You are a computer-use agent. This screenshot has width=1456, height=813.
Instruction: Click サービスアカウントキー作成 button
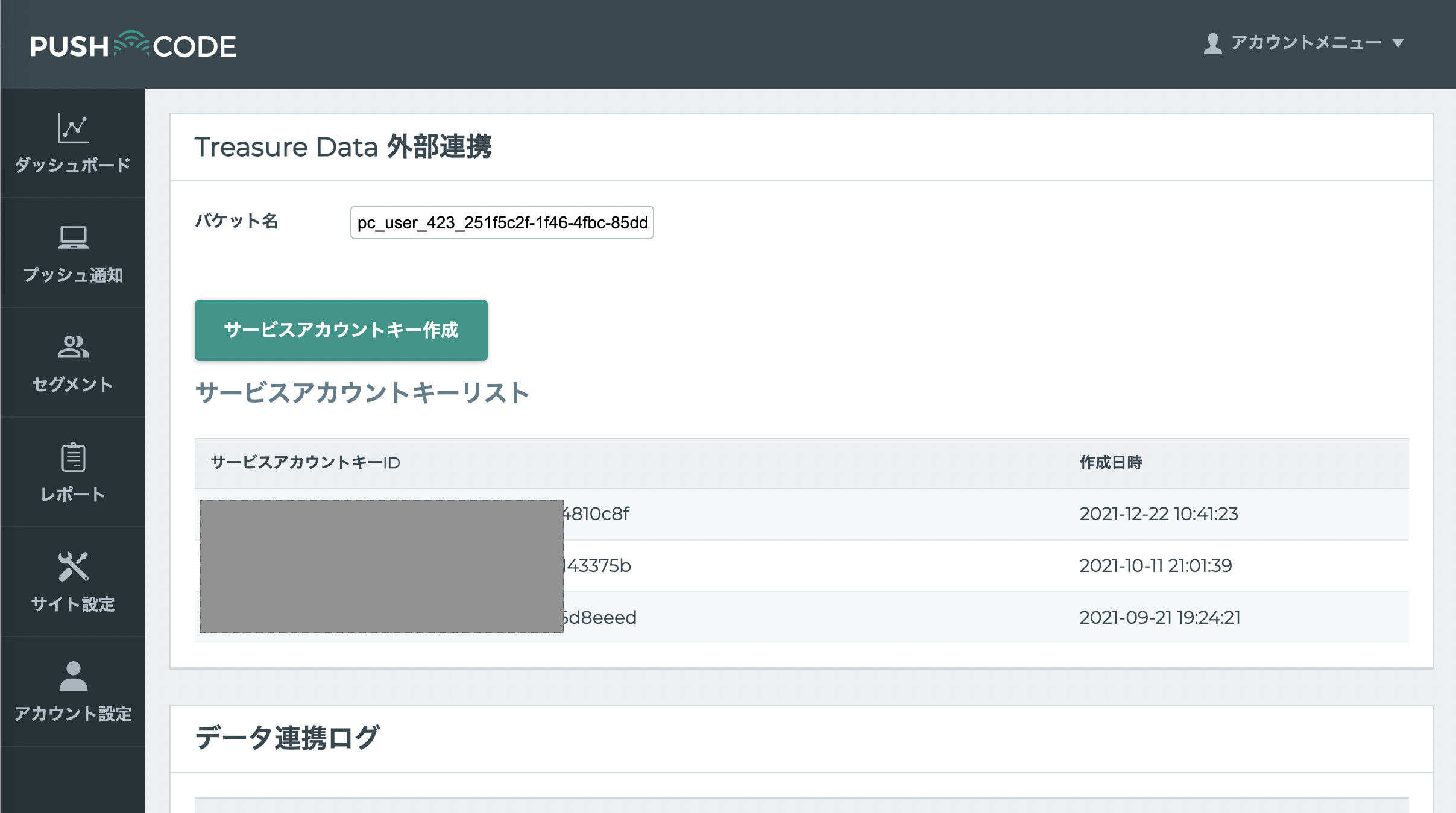tap(341, 330)
